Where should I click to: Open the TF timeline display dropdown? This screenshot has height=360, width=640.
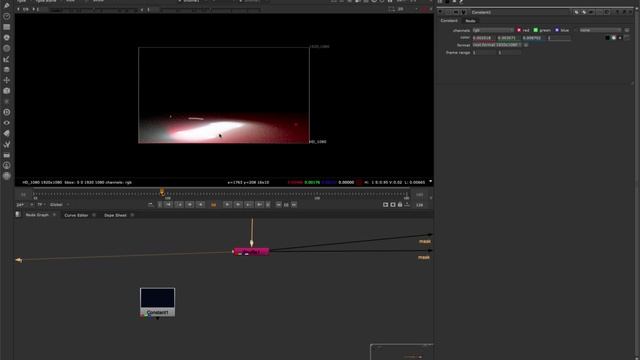[x=41, y=204]
